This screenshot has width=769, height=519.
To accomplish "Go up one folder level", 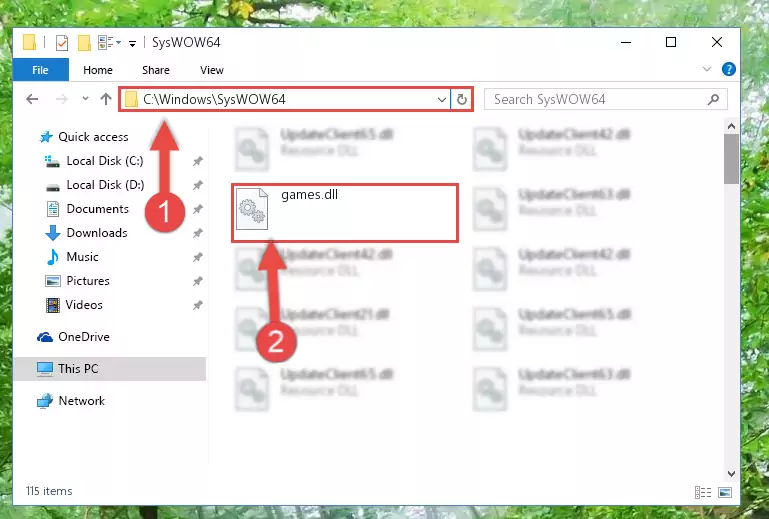I will pyautogui.click(x=106, y=99).
